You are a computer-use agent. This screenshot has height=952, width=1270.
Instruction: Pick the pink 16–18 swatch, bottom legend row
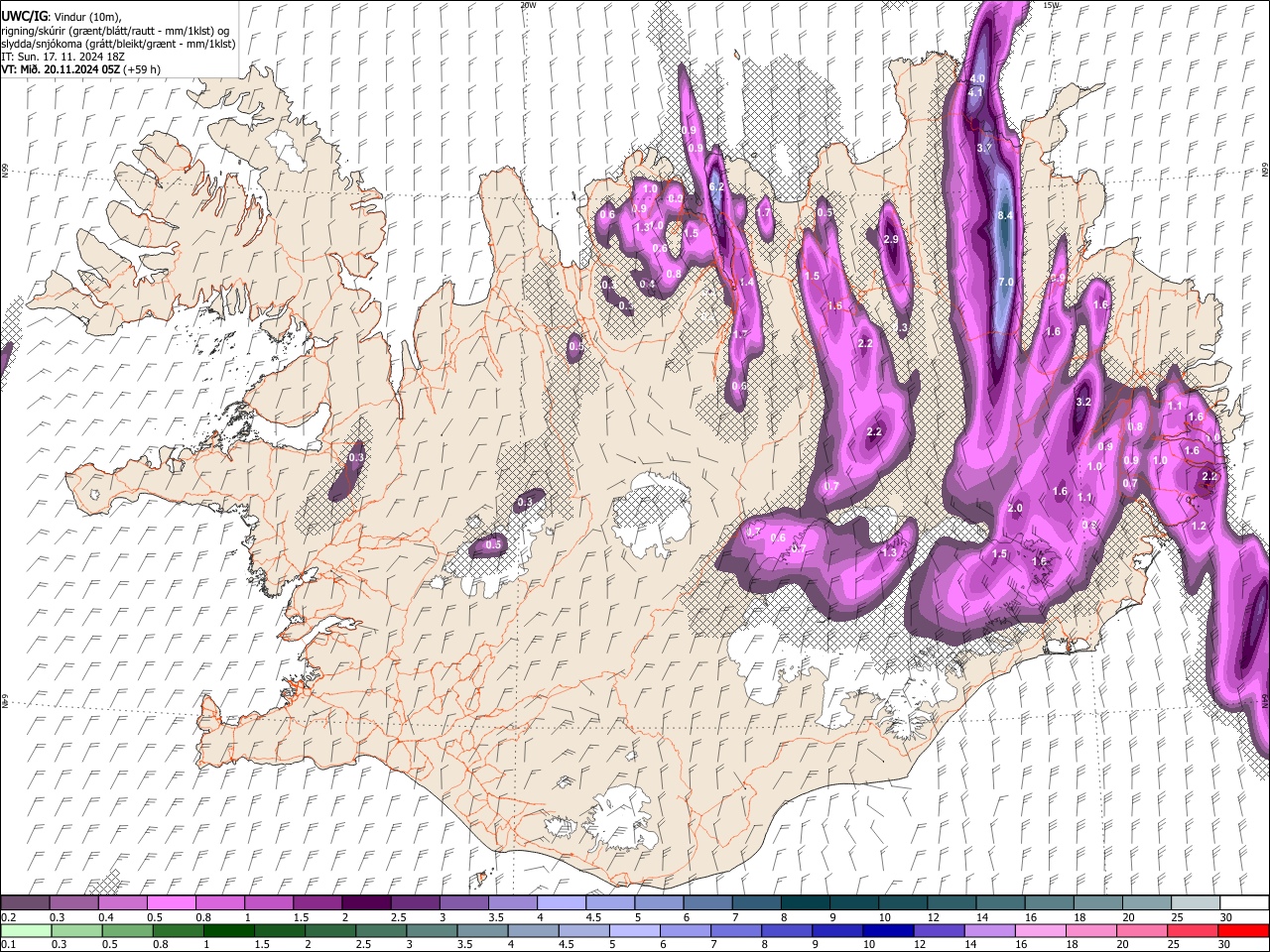pyautogui.click(x=1040, y=930)
